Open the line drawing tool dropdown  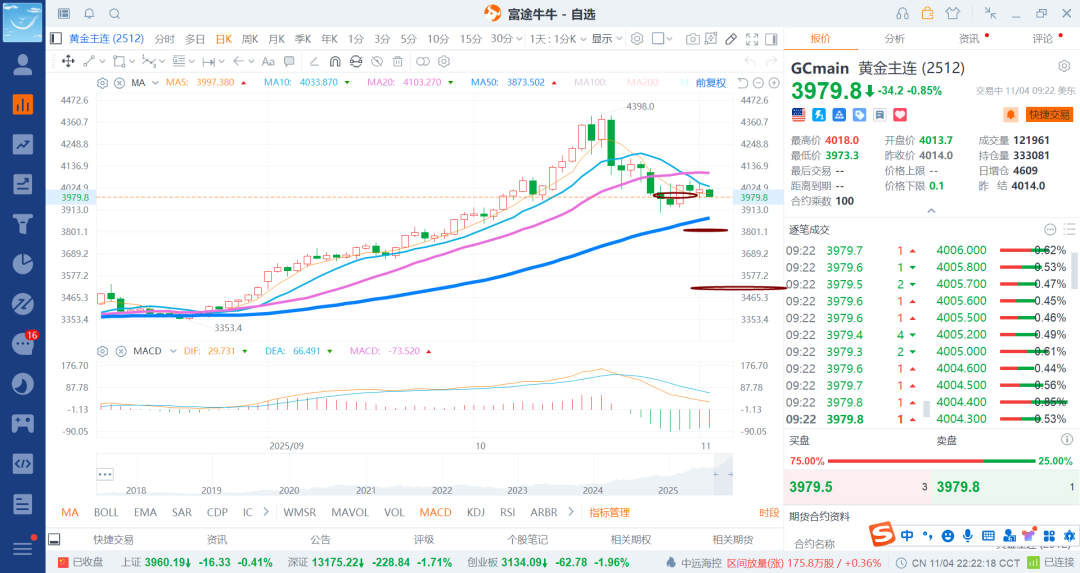(x=93, y=61)
